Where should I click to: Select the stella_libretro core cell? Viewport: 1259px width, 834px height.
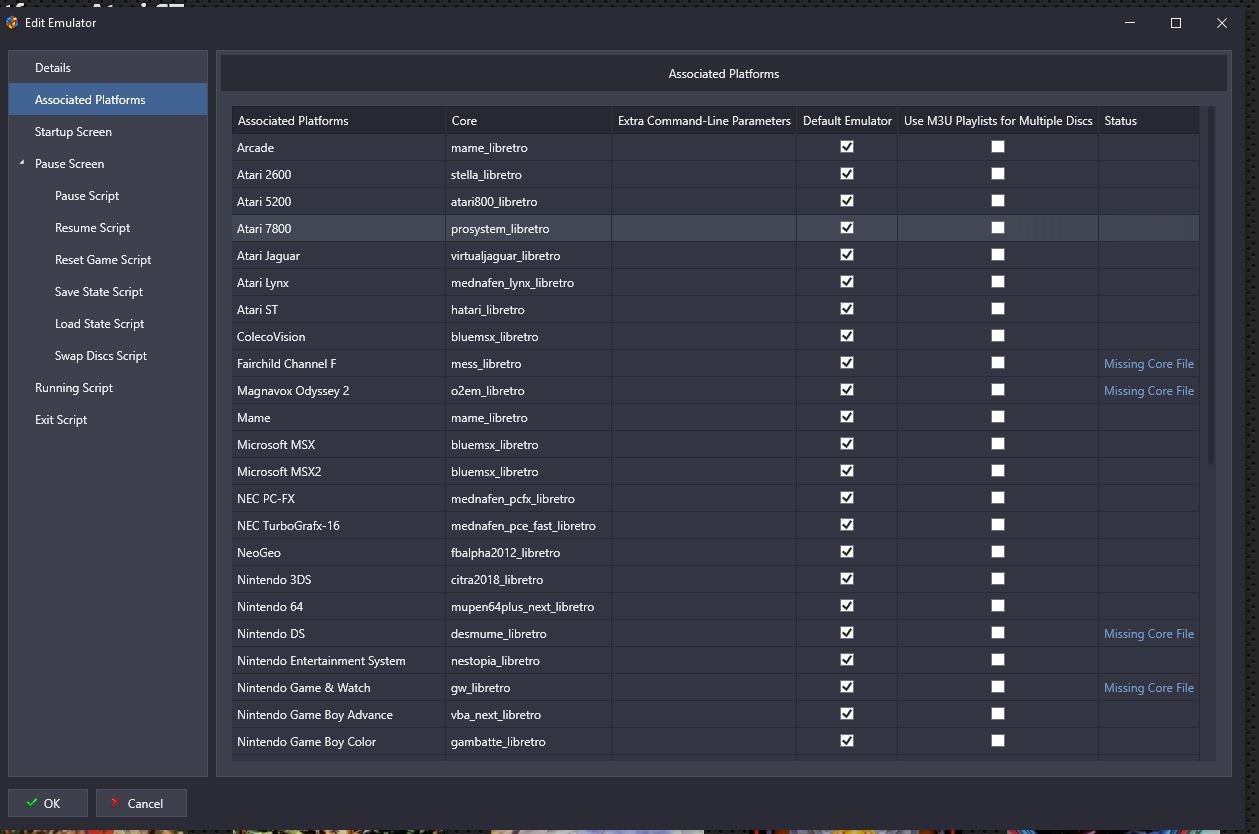[529, 175]
